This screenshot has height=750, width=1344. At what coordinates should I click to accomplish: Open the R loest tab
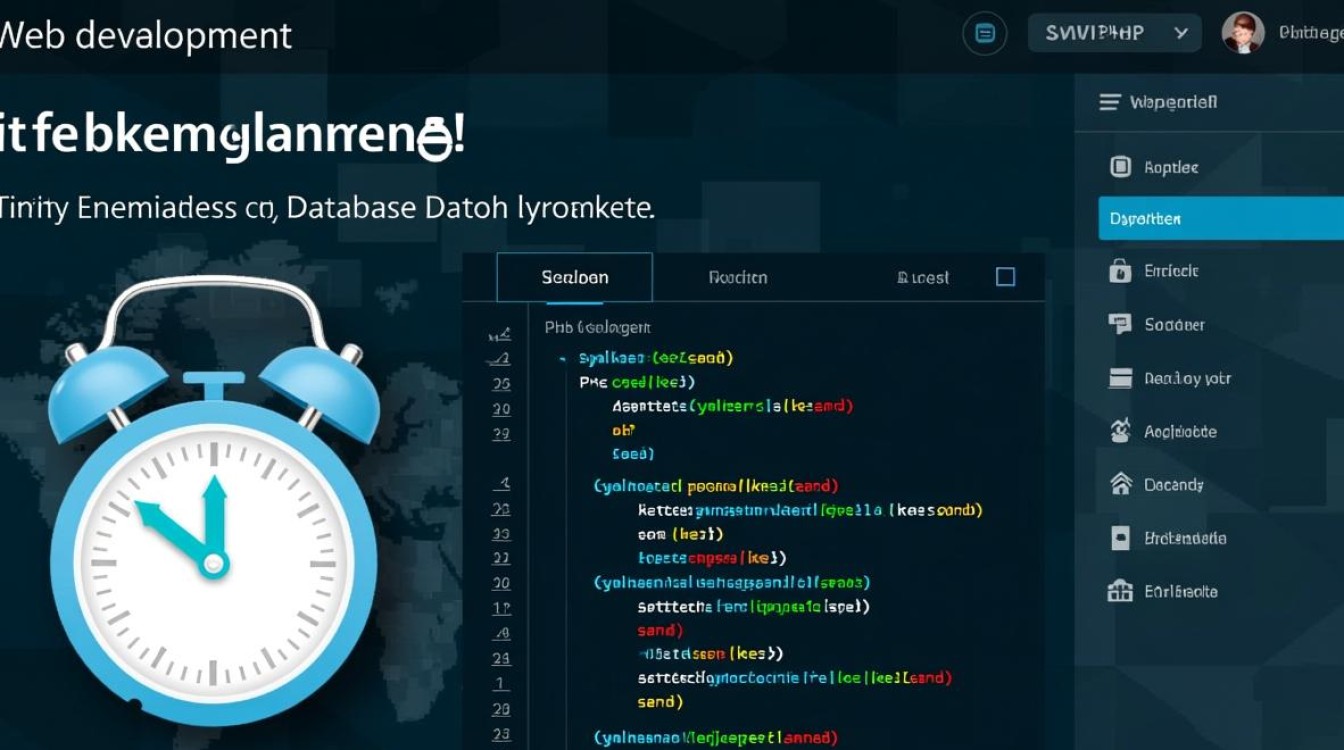(923, 277)
